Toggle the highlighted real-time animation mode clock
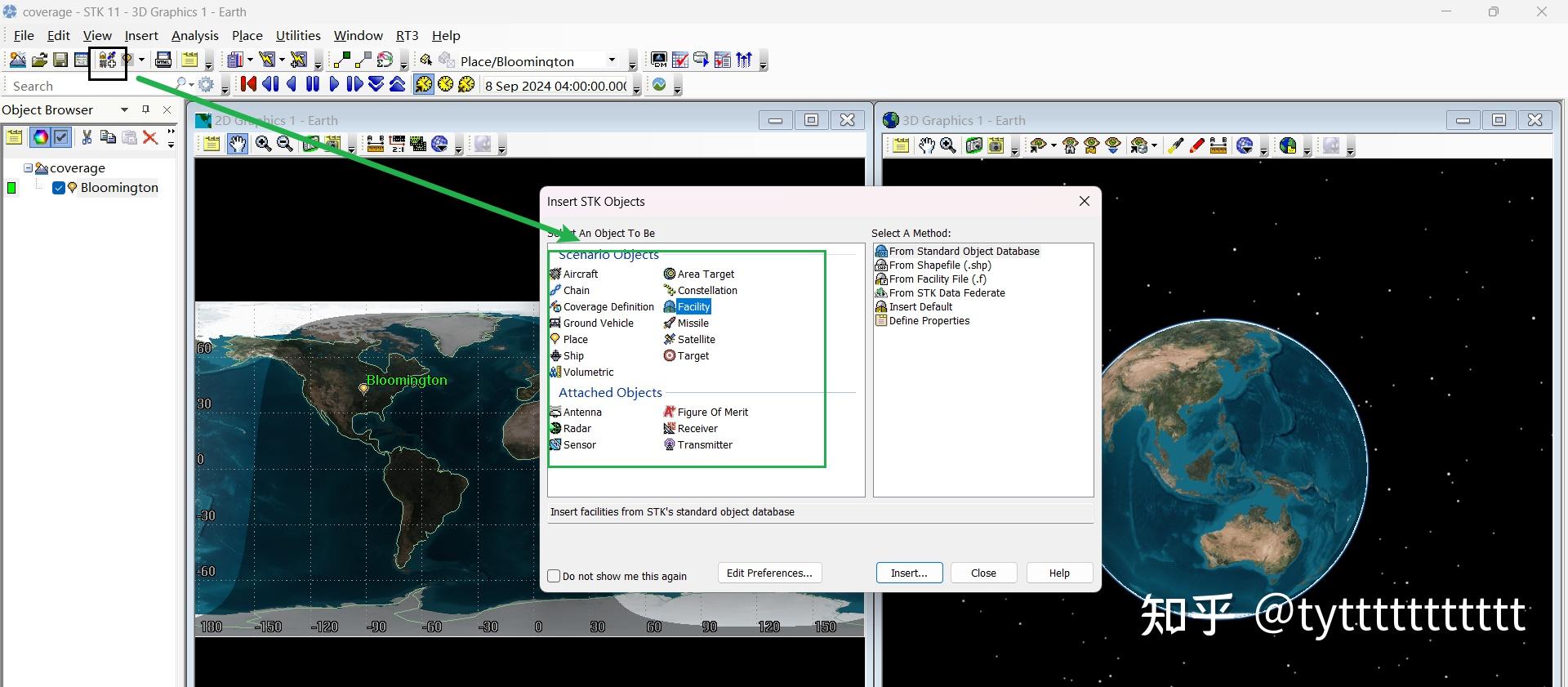Image resolution: width=1568 pixels, height=687 pixels. [424, 84]
